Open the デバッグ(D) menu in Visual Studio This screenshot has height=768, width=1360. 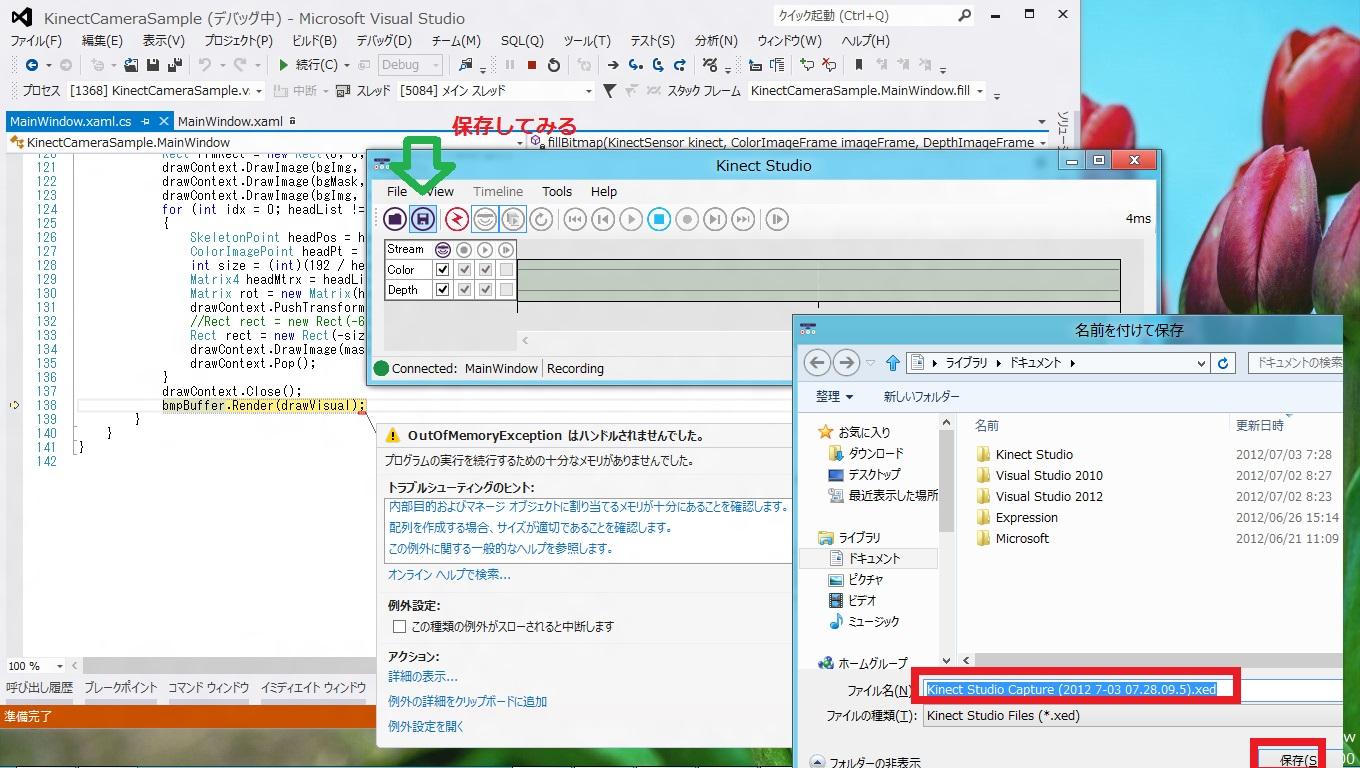[384, 41]
